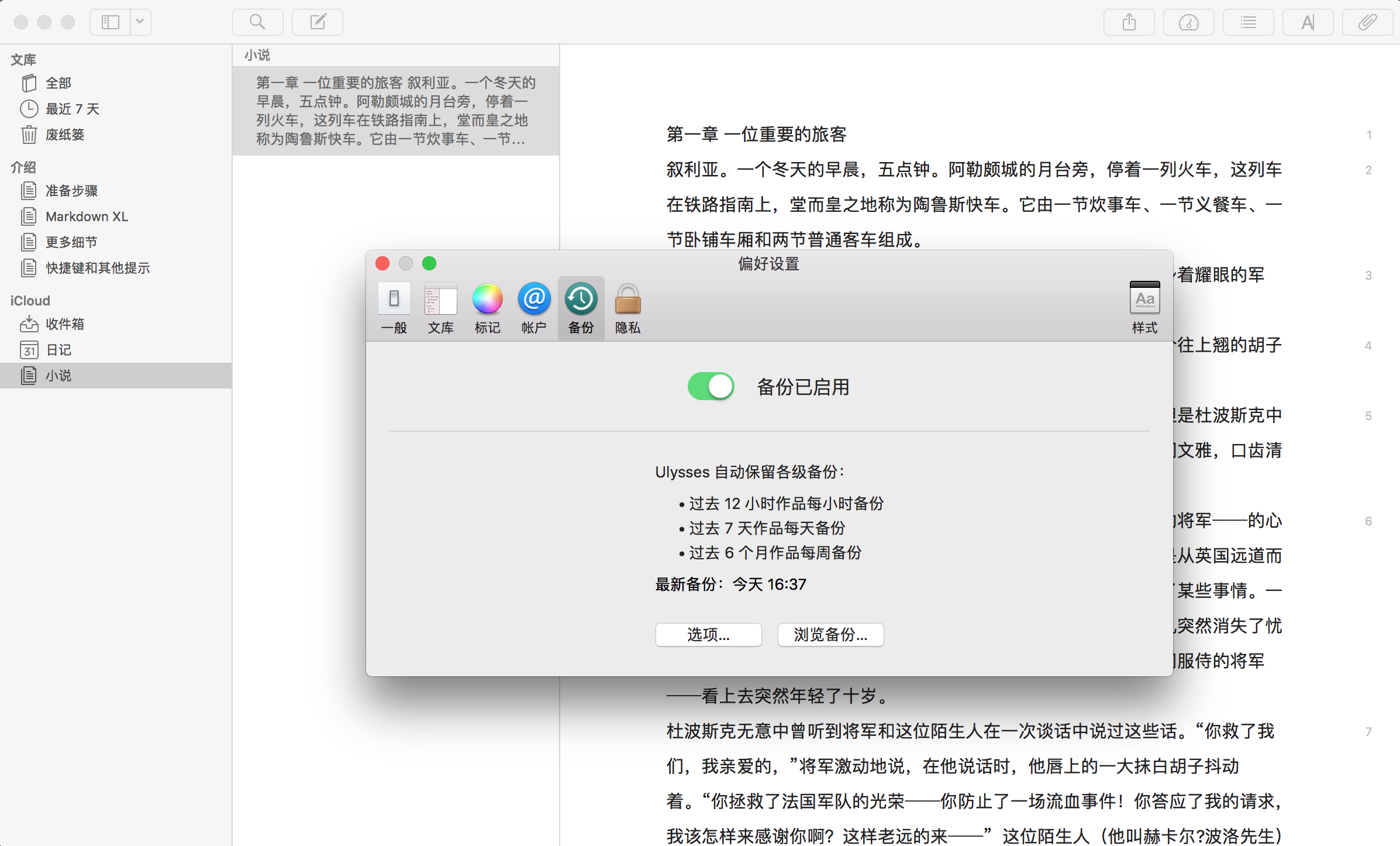Select the 日记 diary group
Viewport: 1400px width, 846px height.
116,350
